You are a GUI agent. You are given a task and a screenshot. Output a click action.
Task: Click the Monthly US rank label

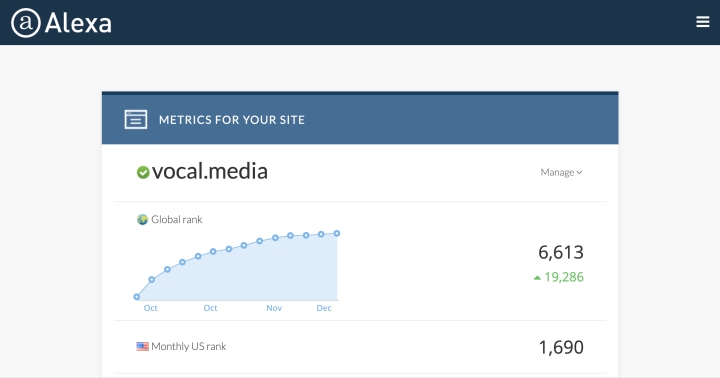click(x=189, y=346)
